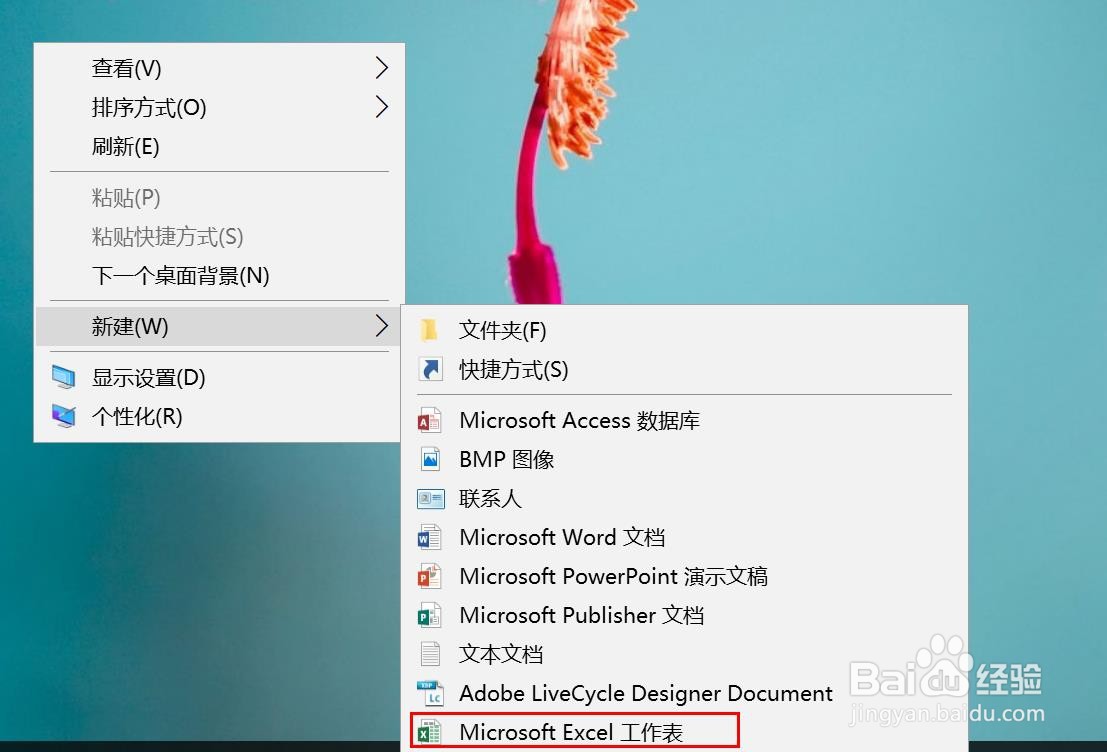Open 显示设置(D) from context menu
This screenshot has width=1107, height=752.
pos(219,378)
